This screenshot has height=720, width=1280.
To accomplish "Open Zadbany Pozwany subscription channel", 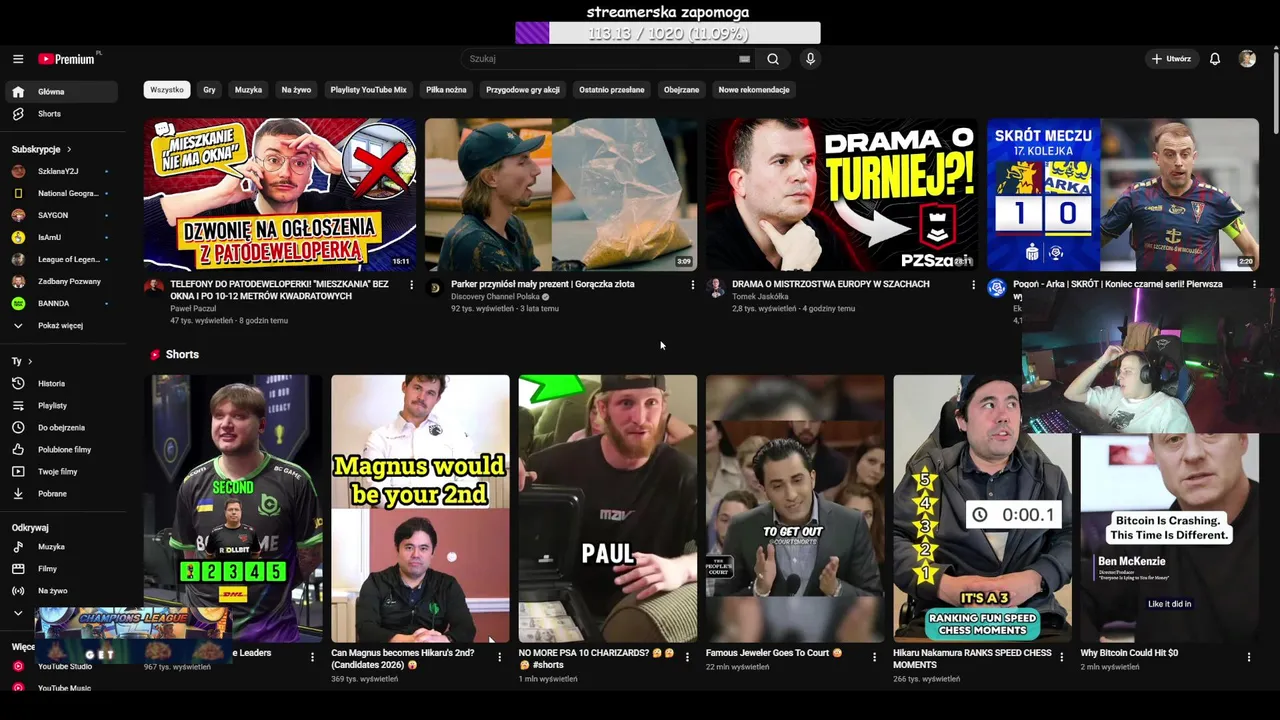I will click(x=60, y=282).
